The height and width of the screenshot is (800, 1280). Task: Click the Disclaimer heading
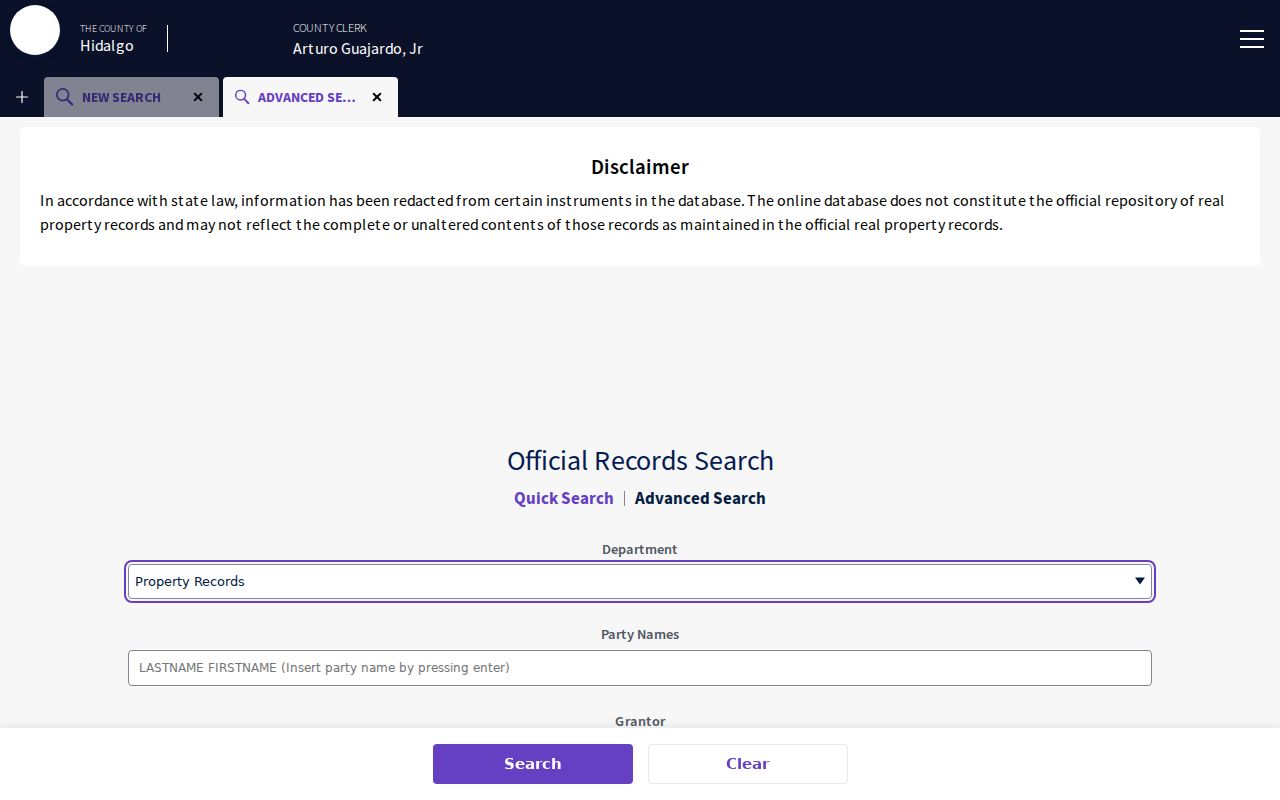(640, 167)
